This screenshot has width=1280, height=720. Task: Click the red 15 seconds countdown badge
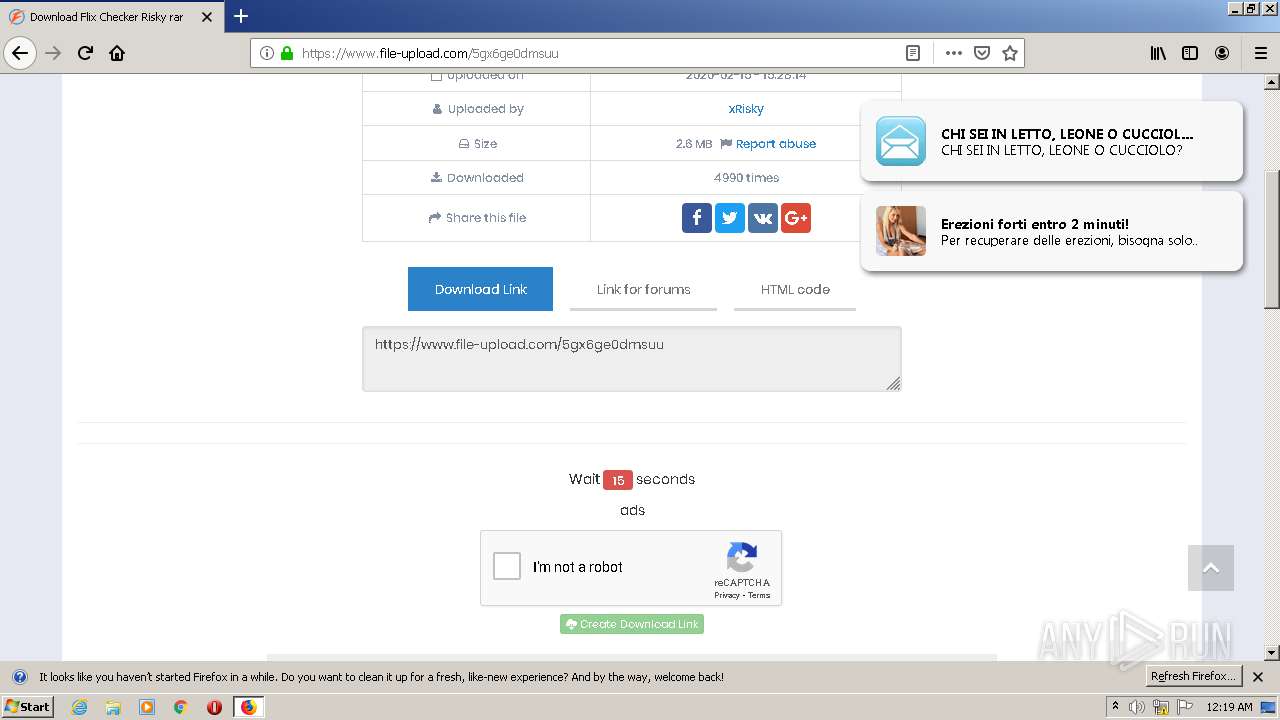(x=618, y=480)
